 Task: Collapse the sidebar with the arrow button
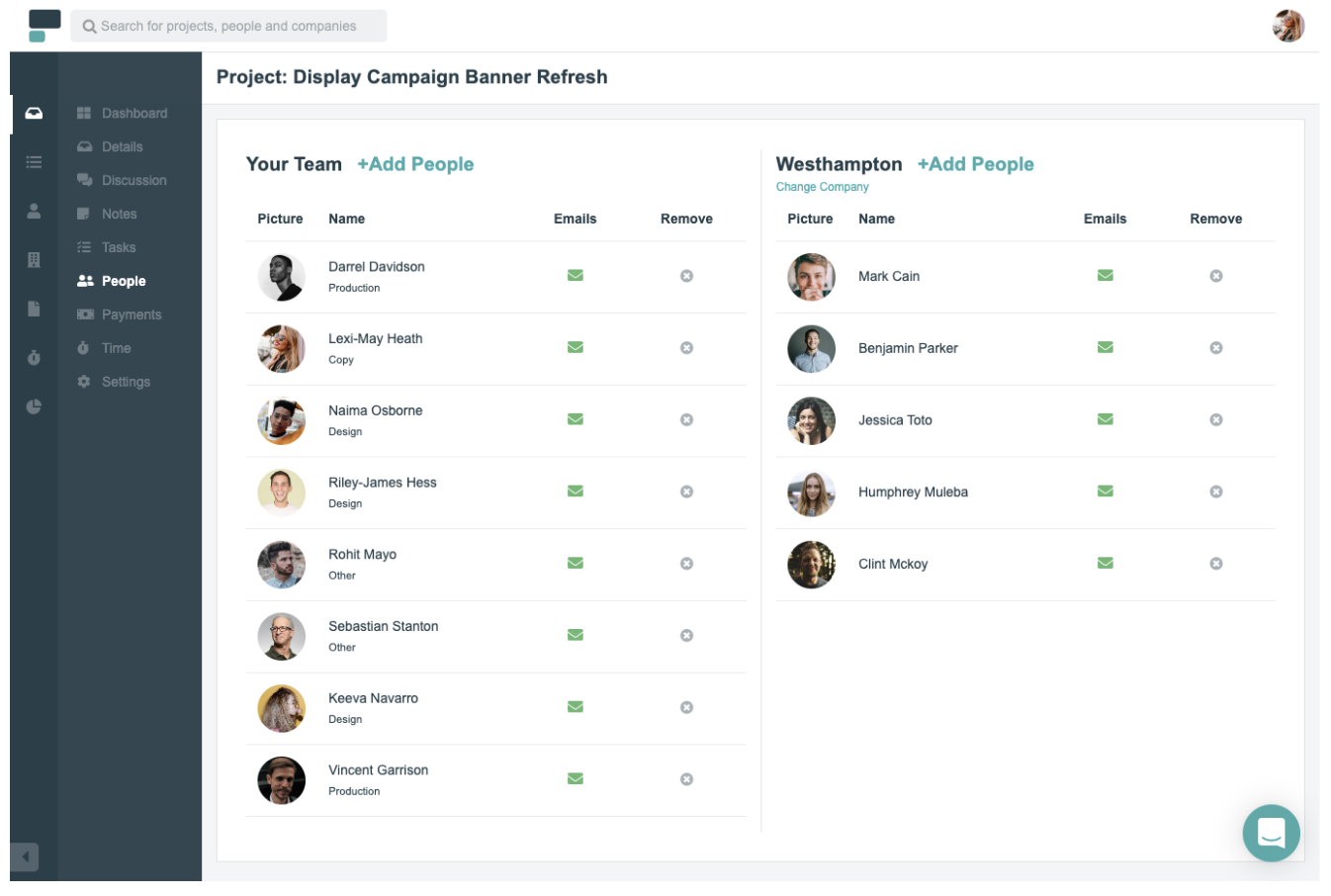pos(25,856)
